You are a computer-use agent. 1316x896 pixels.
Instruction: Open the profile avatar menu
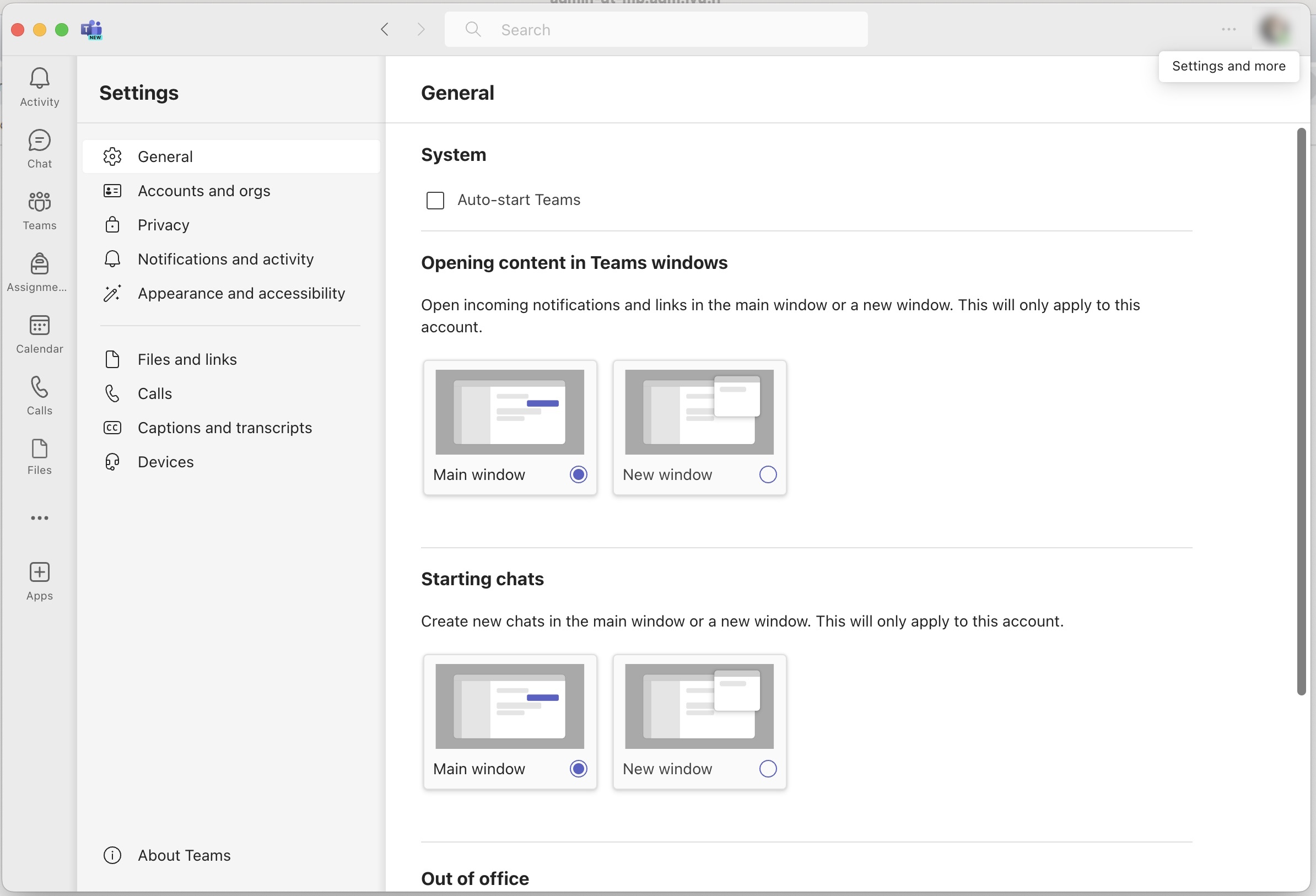(1274, 29)
